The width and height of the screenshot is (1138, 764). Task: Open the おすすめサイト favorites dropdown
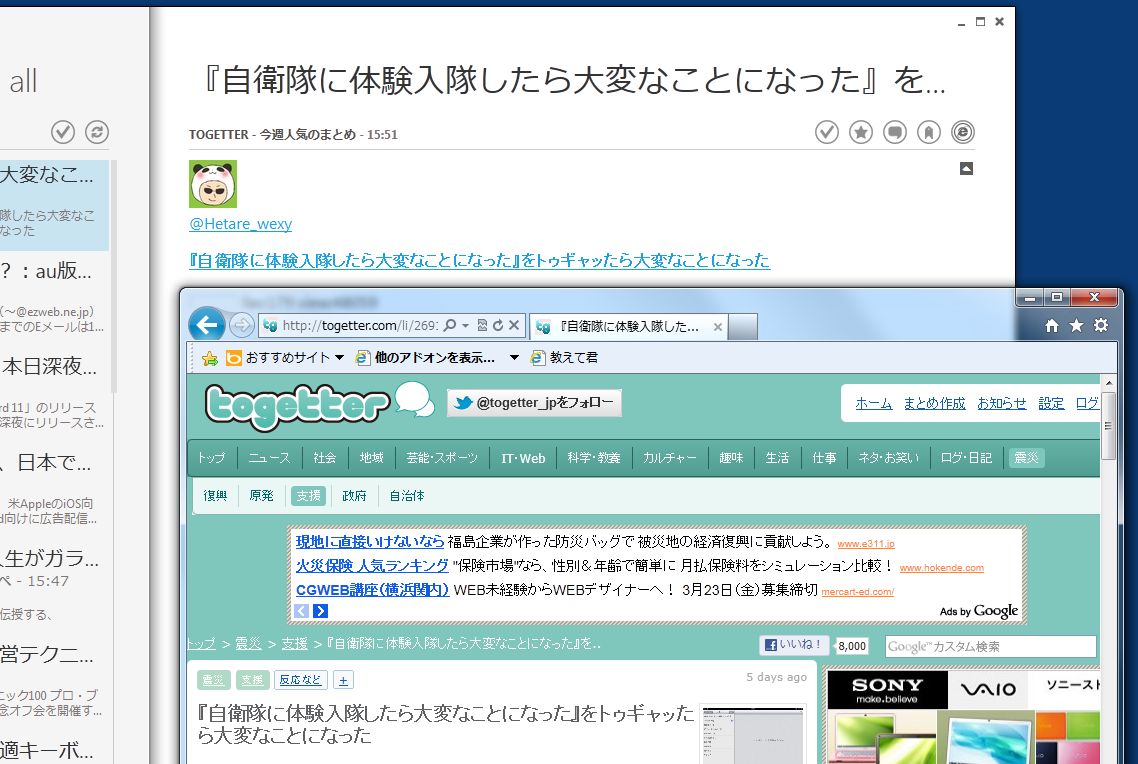coord(284,358)
